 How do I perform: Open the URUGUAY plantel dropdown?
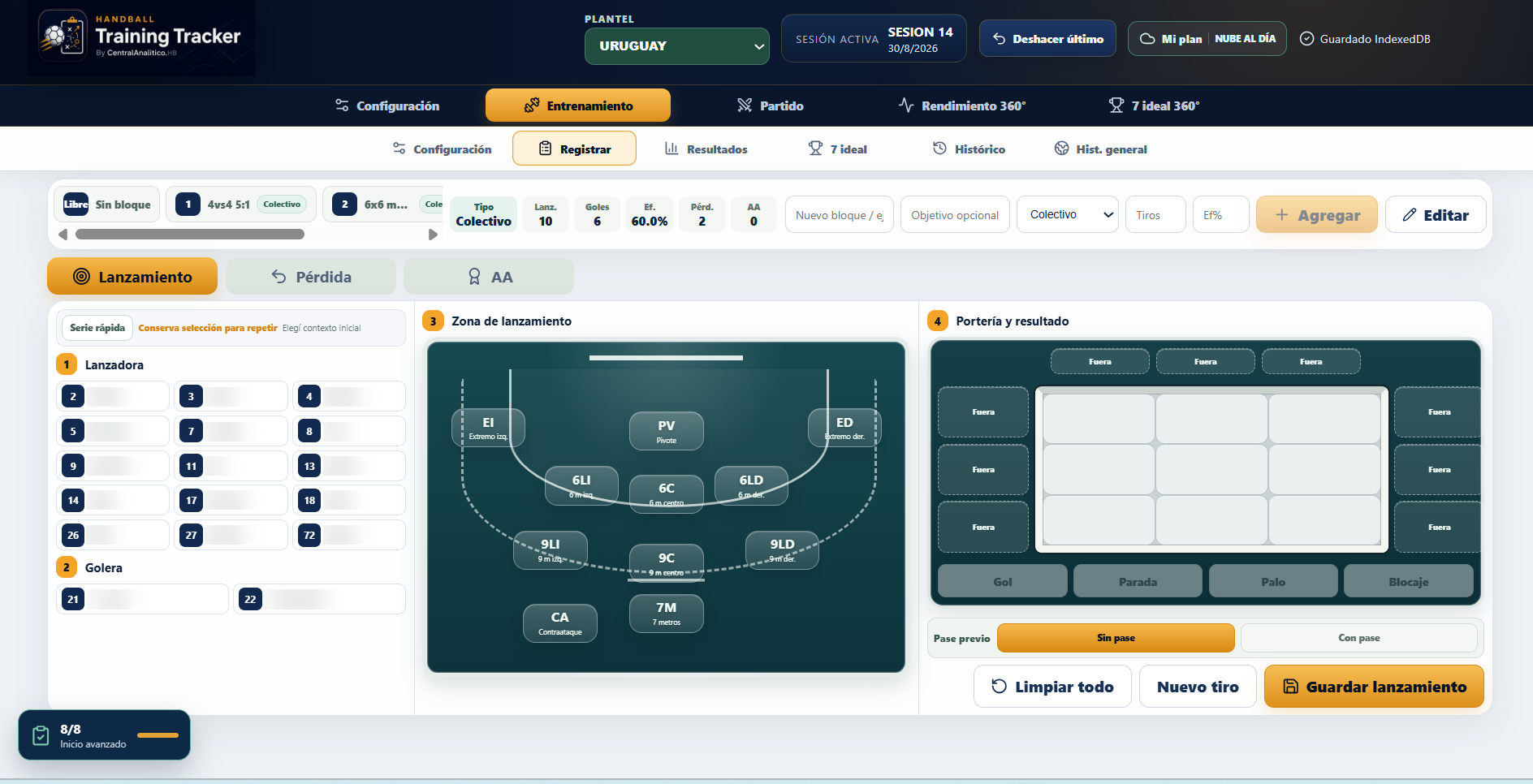tap(677, 46)
